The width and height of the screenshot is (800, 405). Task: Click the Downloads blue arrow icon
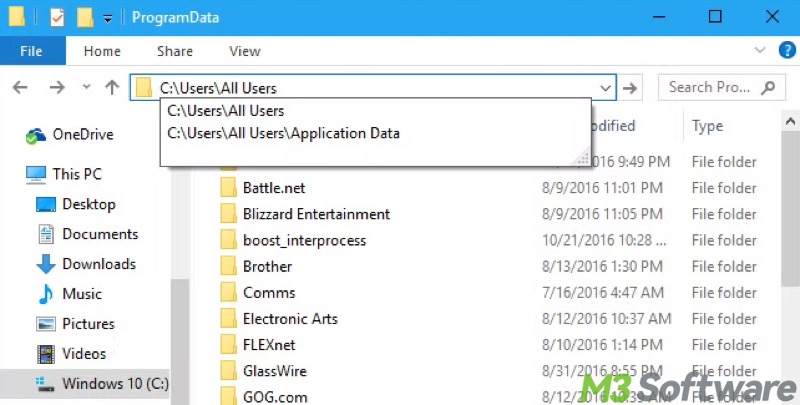point(46,264)
